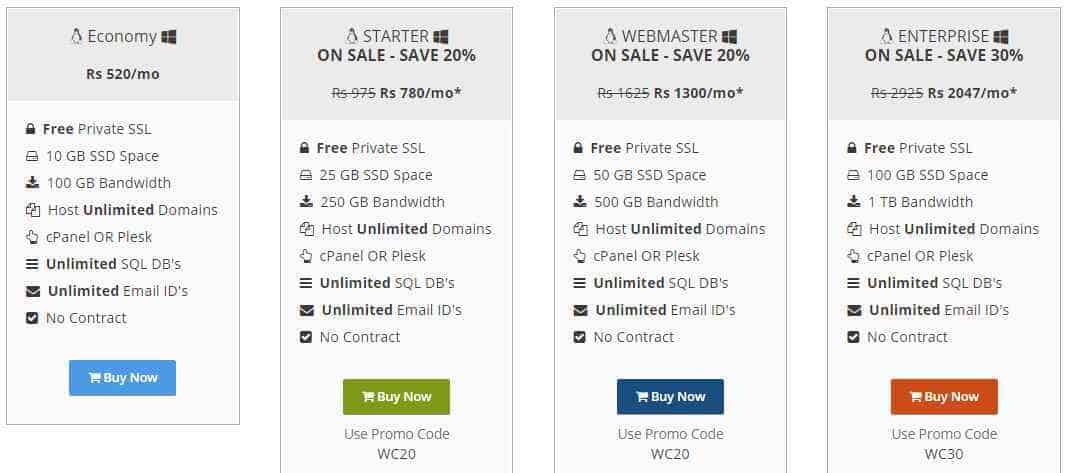
Task: Click the padlock icon in the Economy plan
Action: [30, 129]
